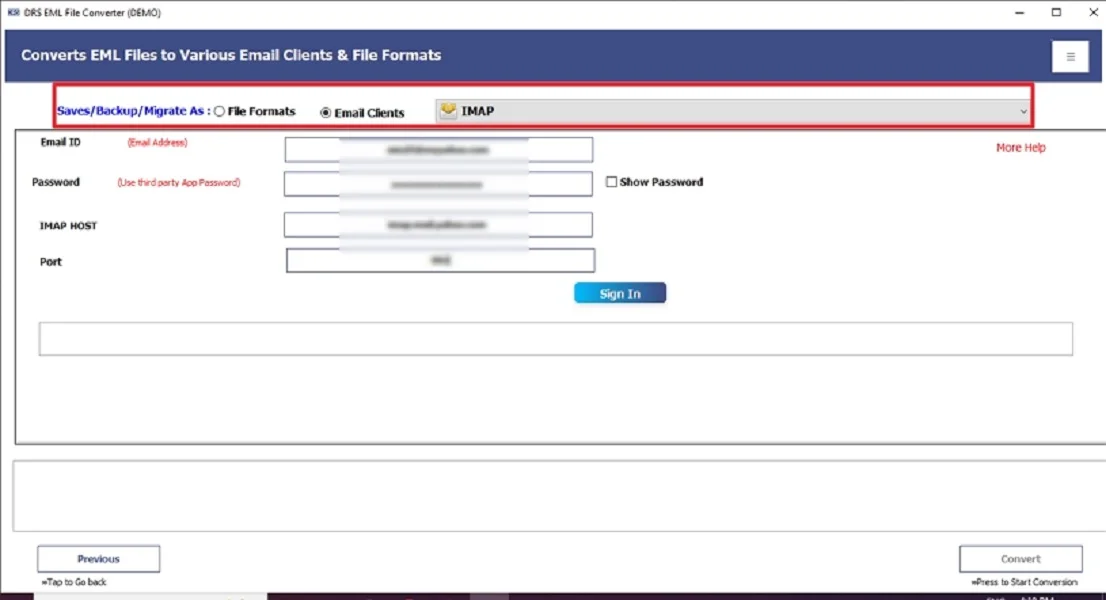
Task: Open the hamburger menu in the header
Action: click(x=1070, y=56)
